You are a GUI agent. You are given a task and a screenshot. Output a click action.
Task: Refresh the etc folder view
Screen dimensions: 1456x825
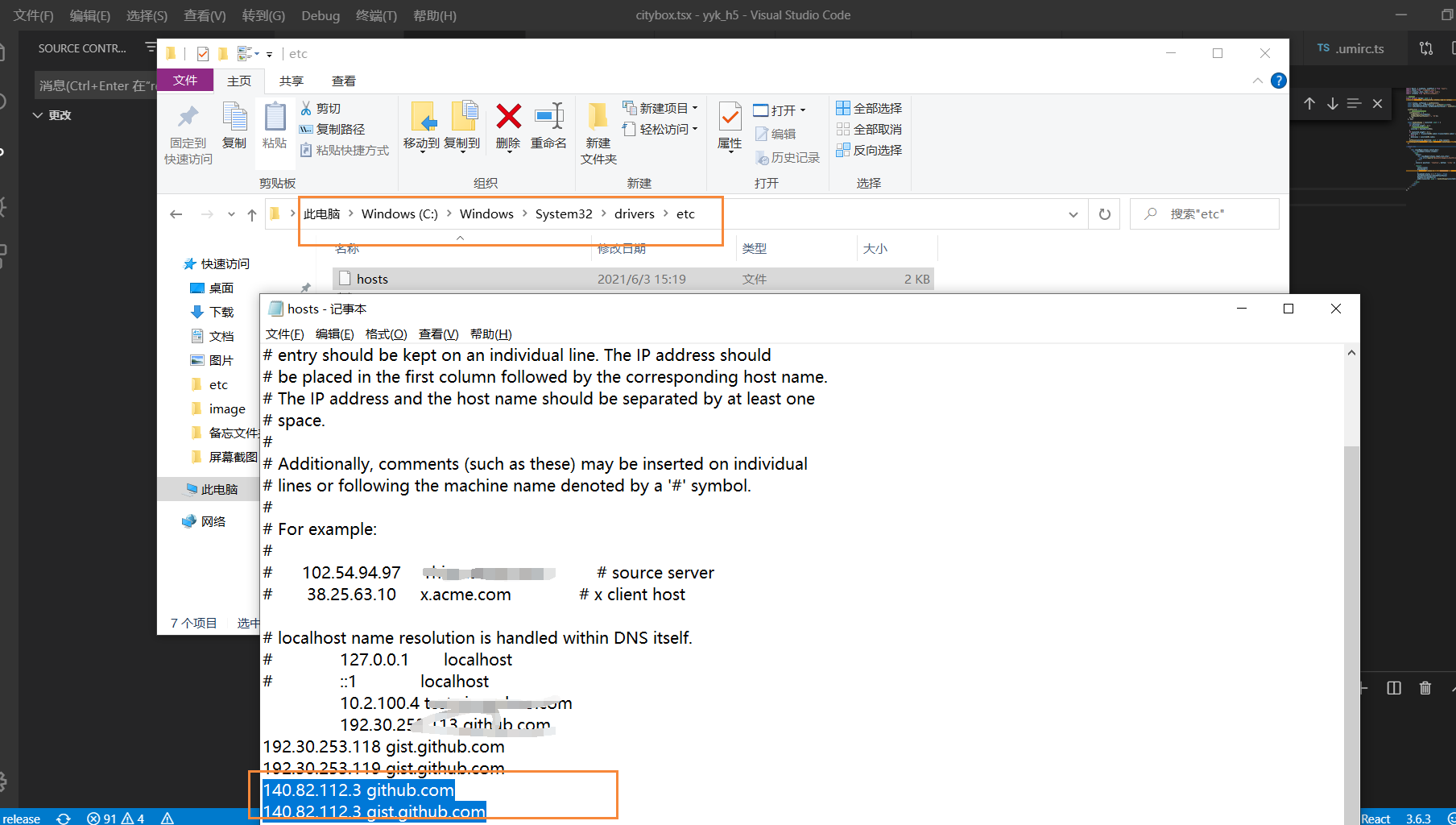coord(1105,214)
